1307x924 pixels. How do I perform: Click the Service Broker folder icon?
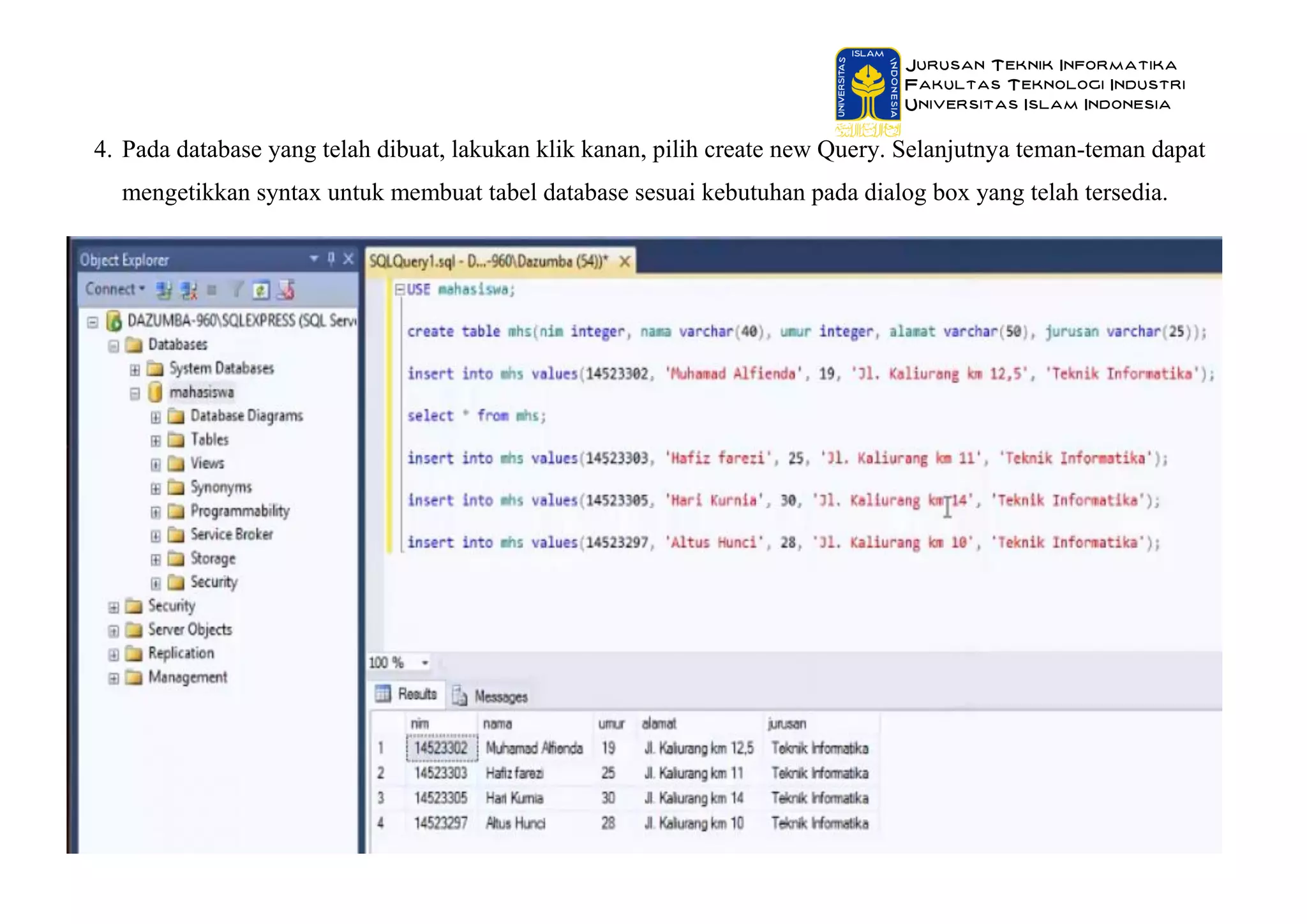[176, 535]
